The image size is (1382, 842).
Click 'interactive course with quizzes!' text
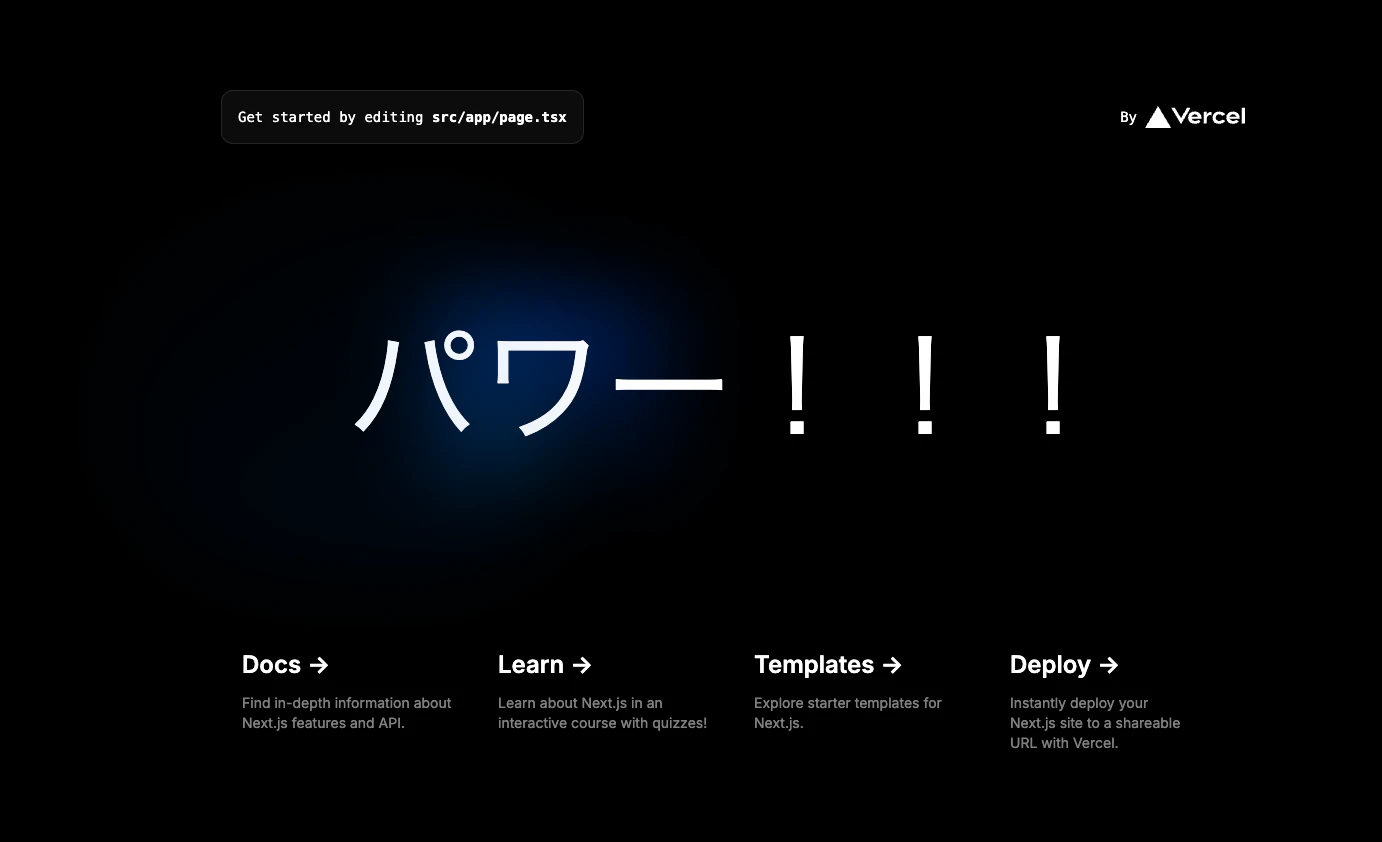(602, 723)
